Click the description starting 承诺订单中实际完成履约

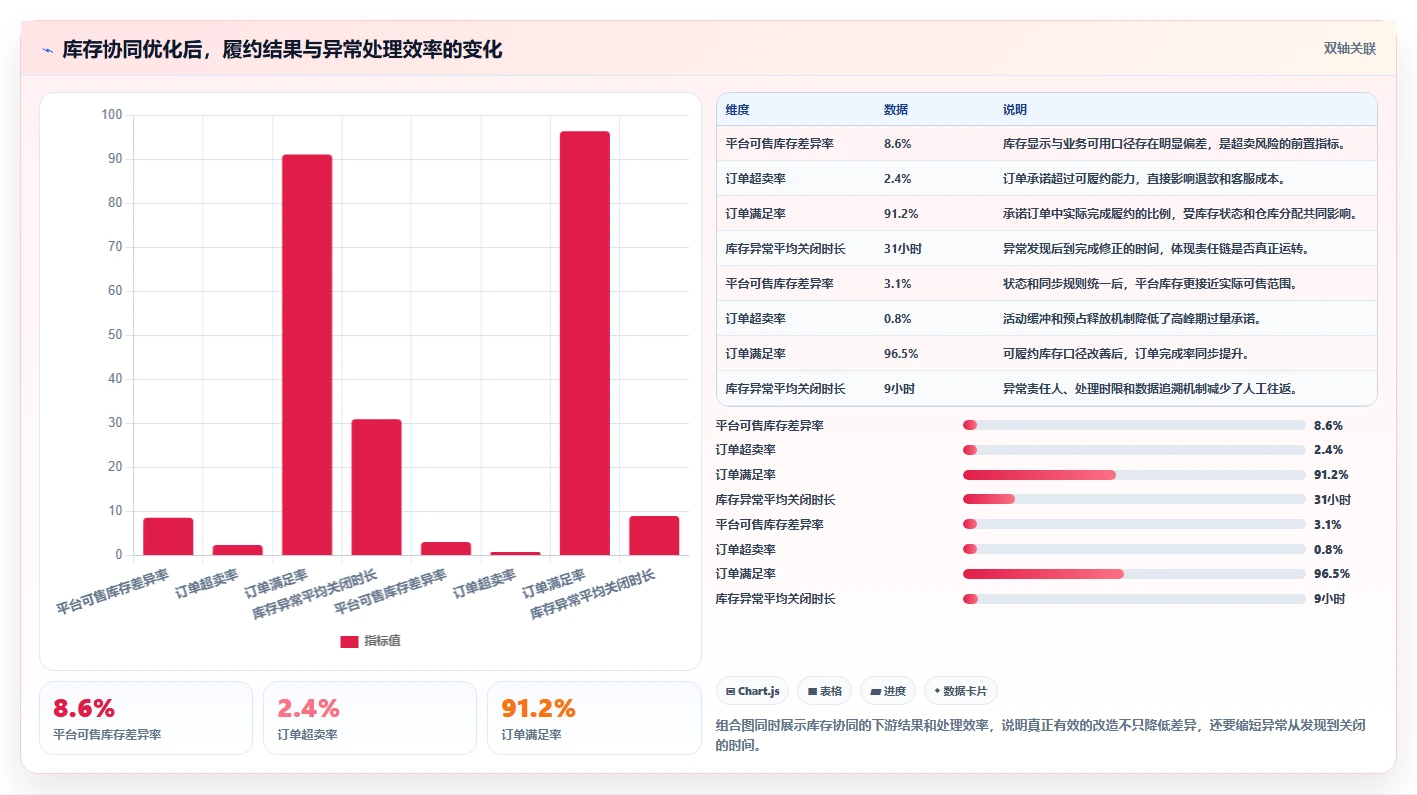coord(1180,214)
